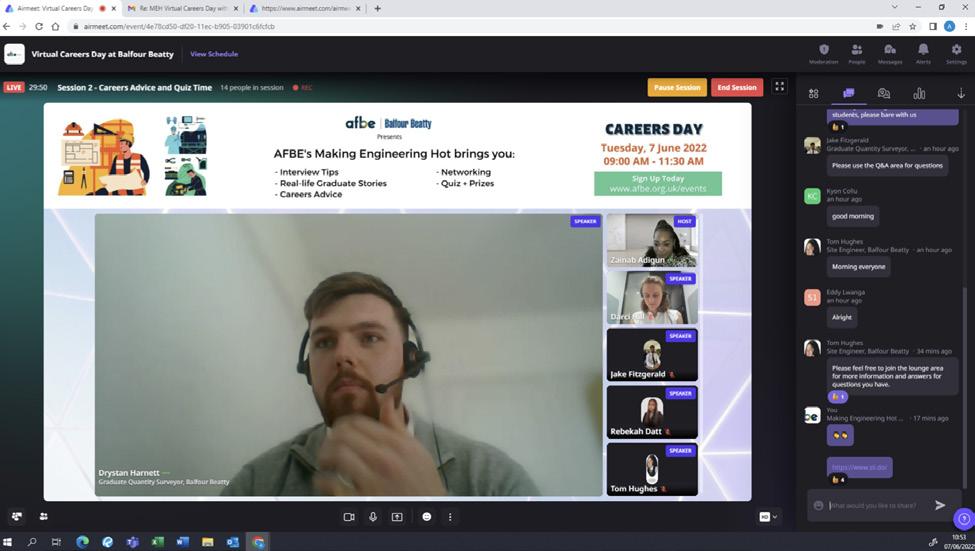Click thumbs-up reaction on lounge area message
Screen dimensions: 975x551
point(838,397)
